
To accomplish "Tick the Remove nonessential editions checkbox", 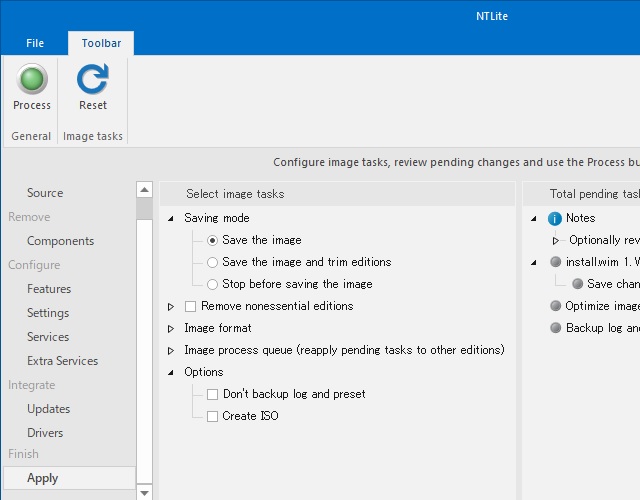I will coord(190,306).
